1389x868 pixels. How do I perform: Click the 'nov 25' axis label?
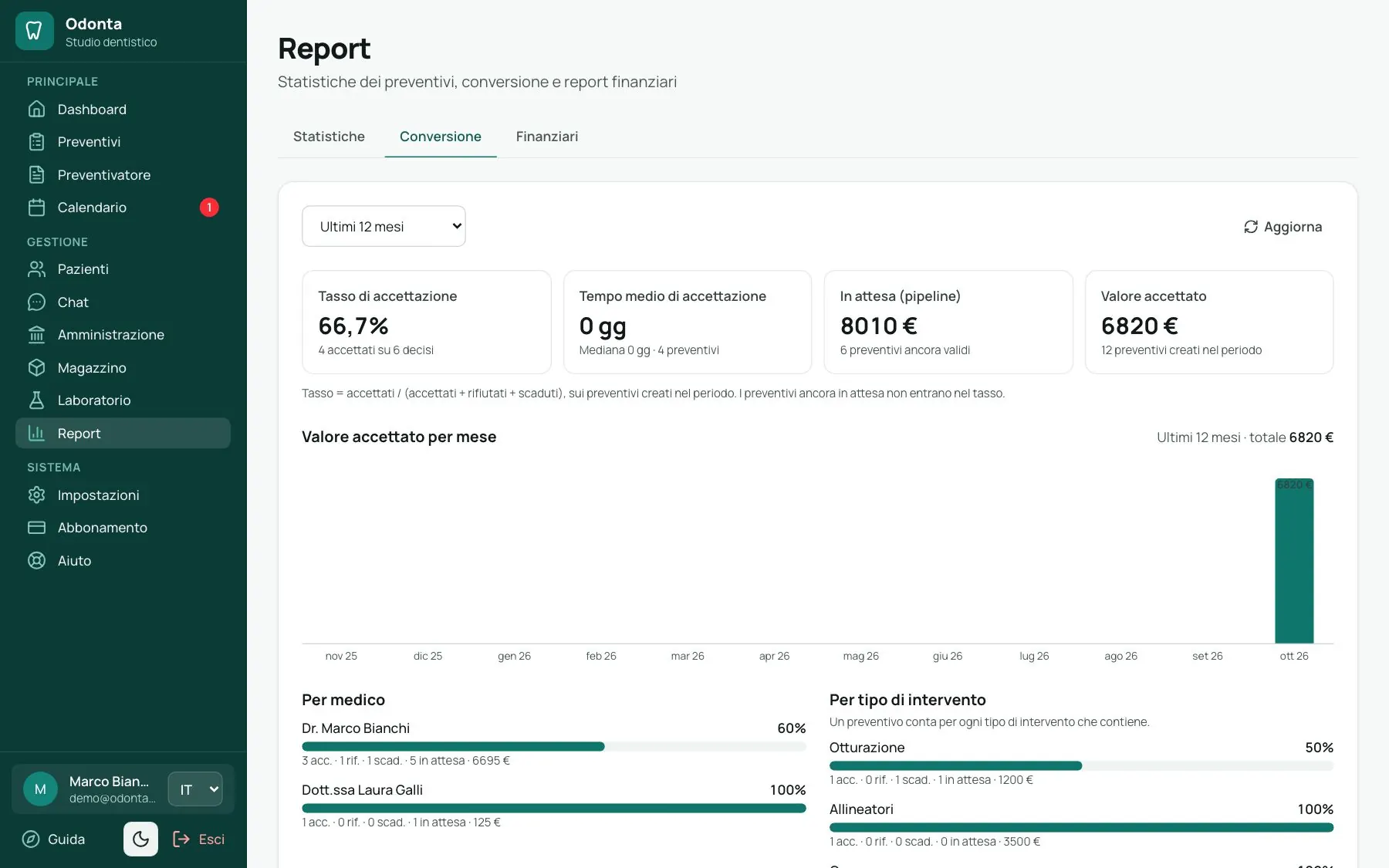pos(341,656)
